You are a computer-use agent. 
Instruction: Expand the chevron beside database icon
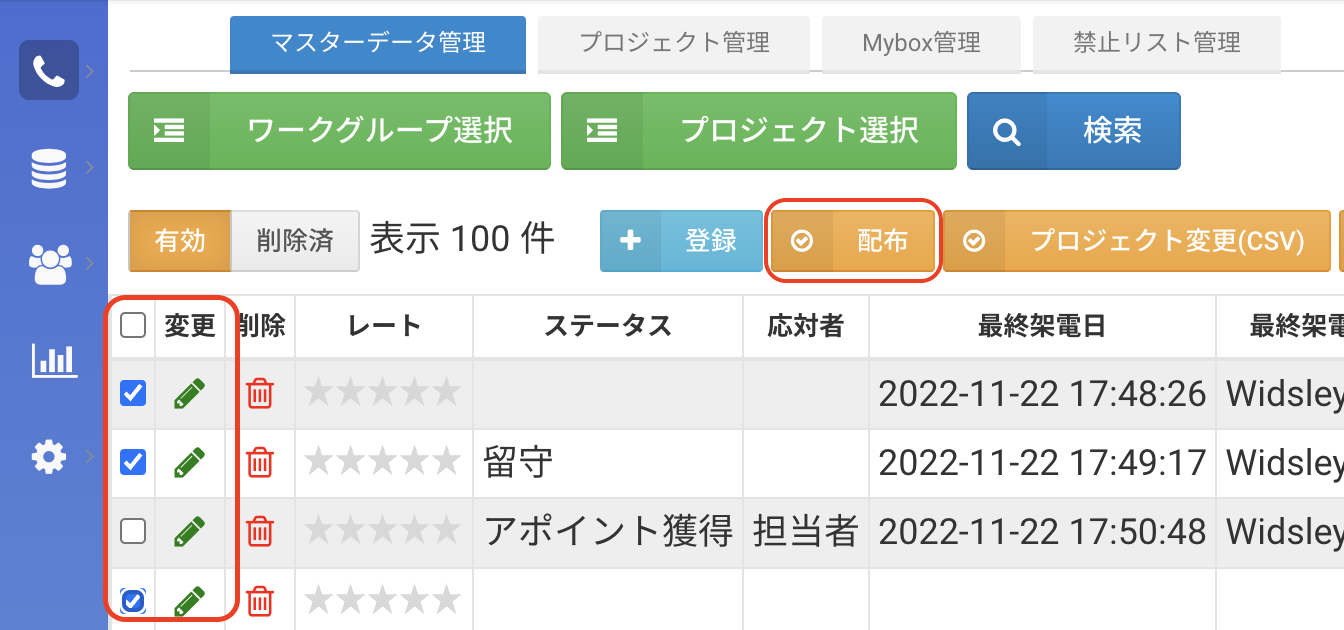click(91, 167)
